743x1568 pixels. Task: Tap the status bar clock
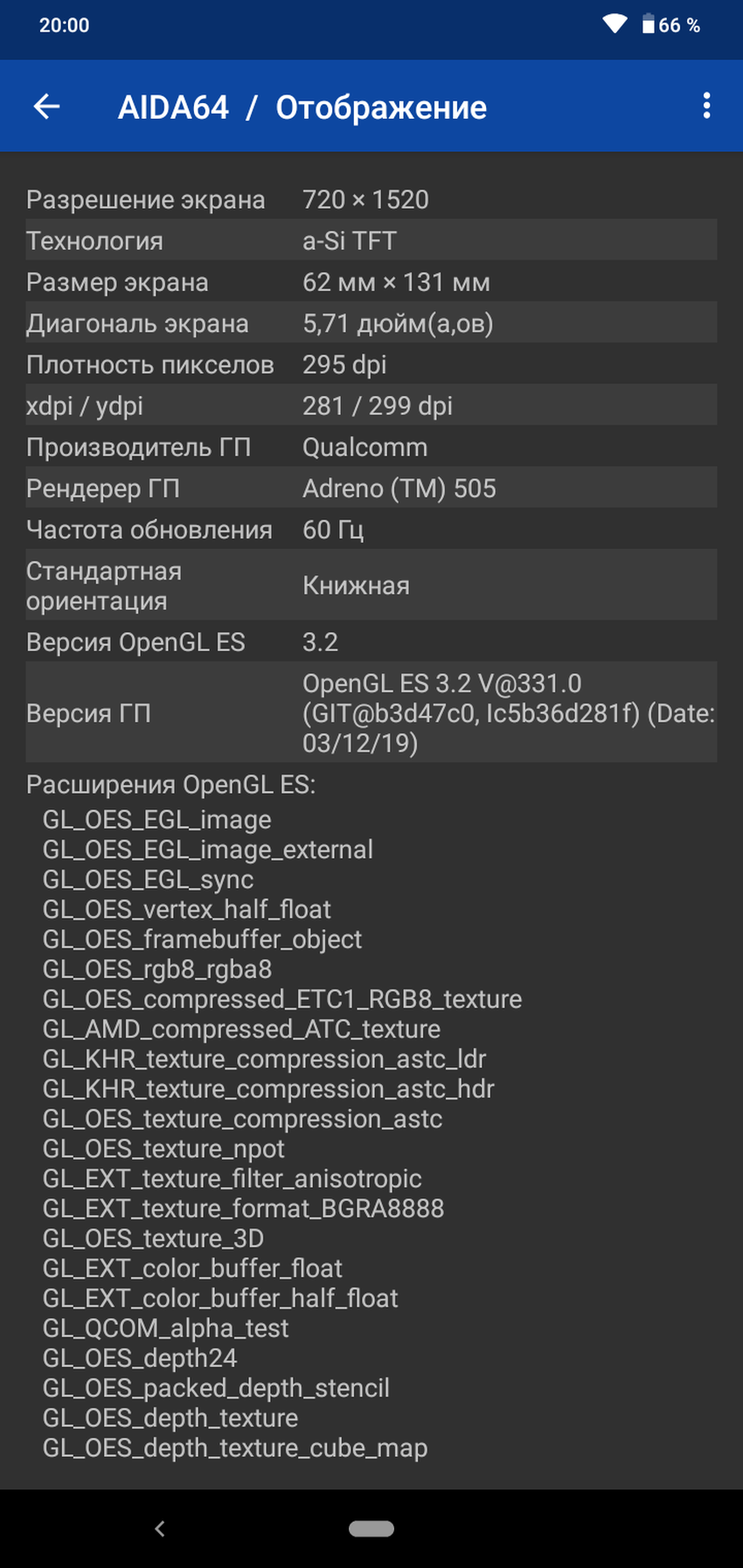pos(64,24)
